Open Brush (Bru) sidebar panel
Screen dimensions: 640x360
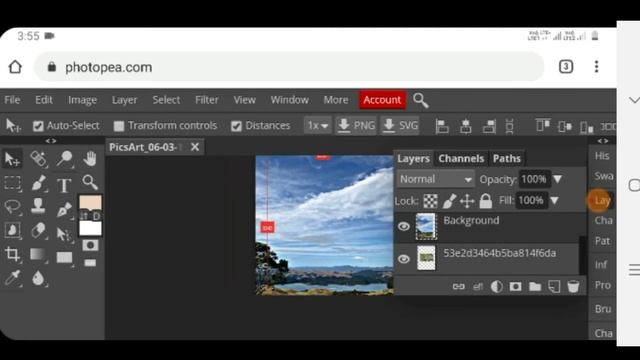click(x=603, y=309)
